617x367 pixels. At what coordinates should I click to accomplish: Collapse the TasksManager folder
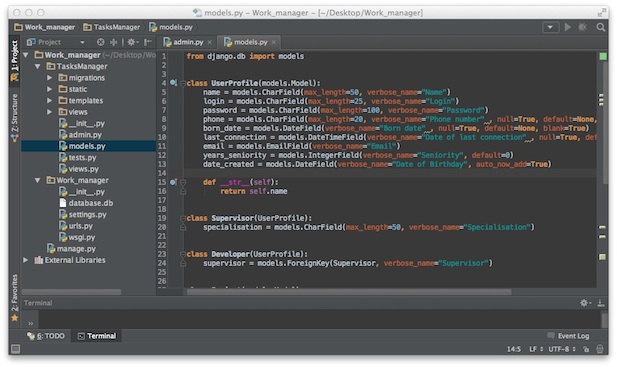pos(38,66)
